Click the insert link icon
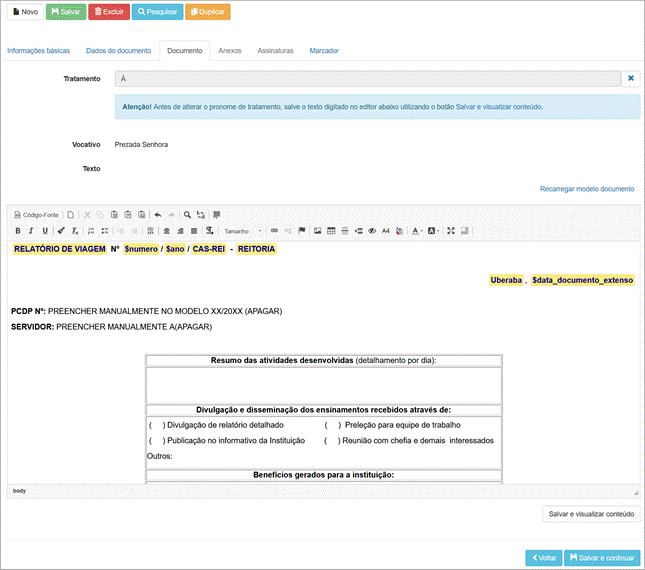Image resolution: width=645 pixels, height=570 pixels. [275, 231]
